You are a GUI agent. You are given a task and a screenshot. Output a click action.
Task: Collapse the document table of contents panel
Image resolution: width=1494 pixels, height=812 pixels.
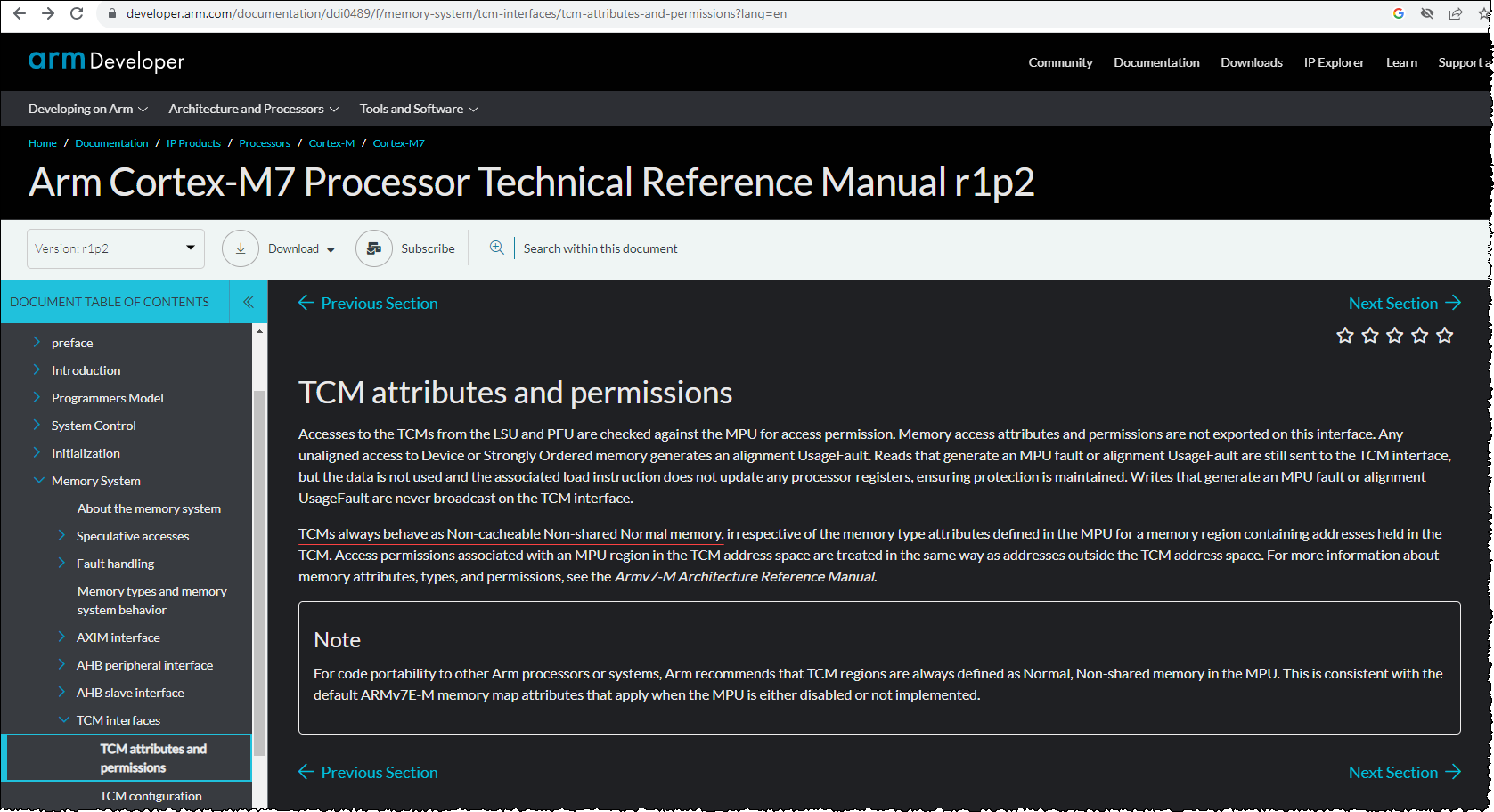click(248, 302)
